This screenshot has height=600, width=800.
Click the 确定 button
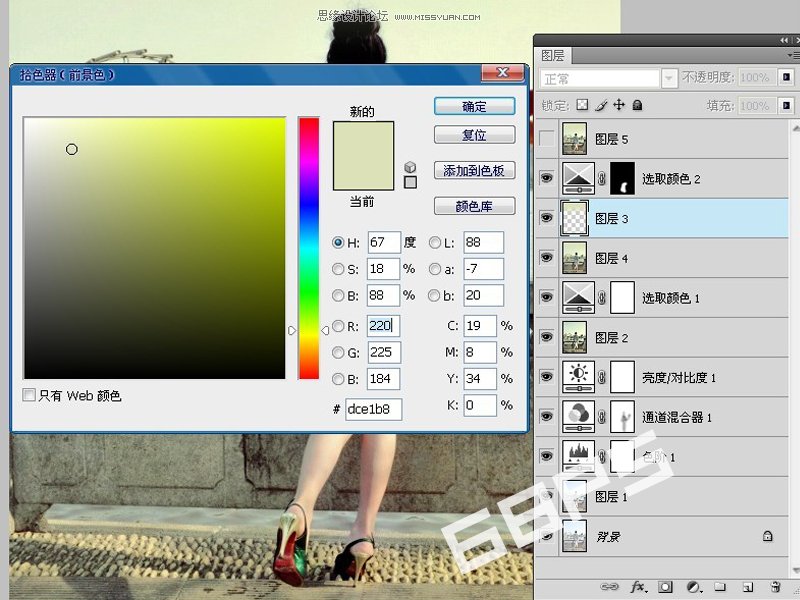click(x=474, y=107)
